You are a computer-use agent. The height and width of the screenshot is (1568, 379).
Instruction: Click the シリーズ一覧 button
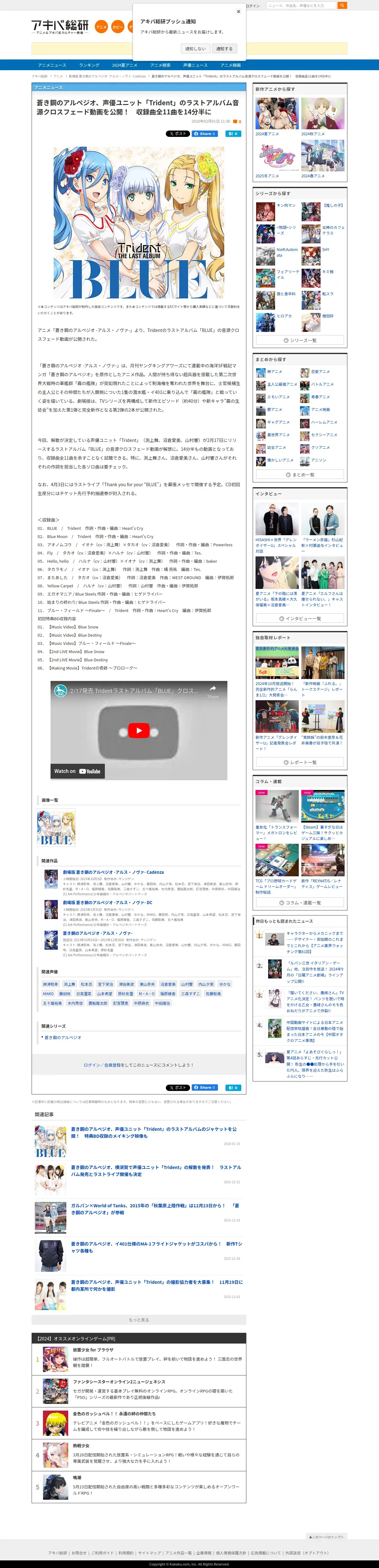pos(300,340)
